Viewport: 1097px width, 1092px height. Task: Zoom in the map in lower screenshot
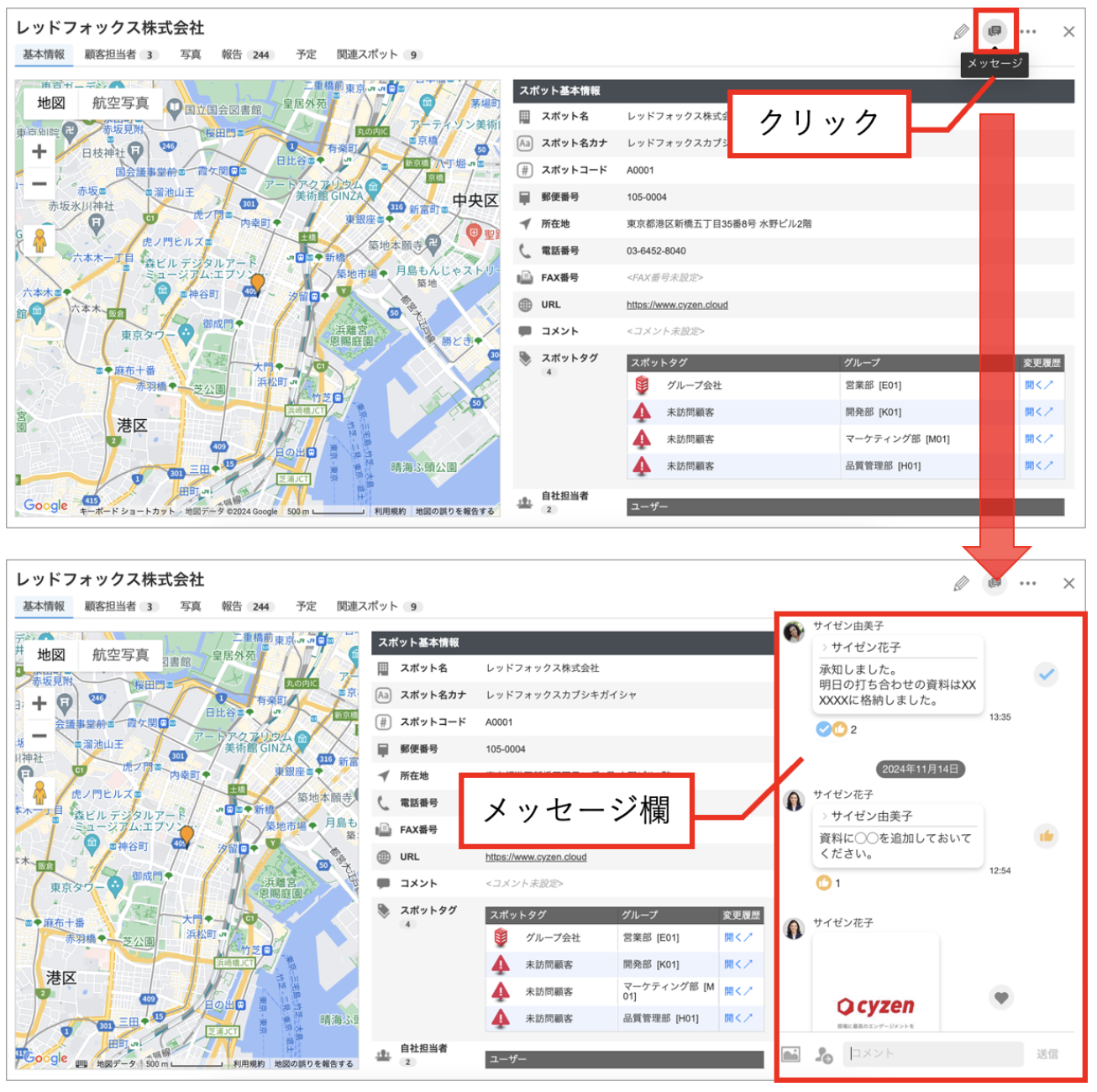tap(39, 704)
